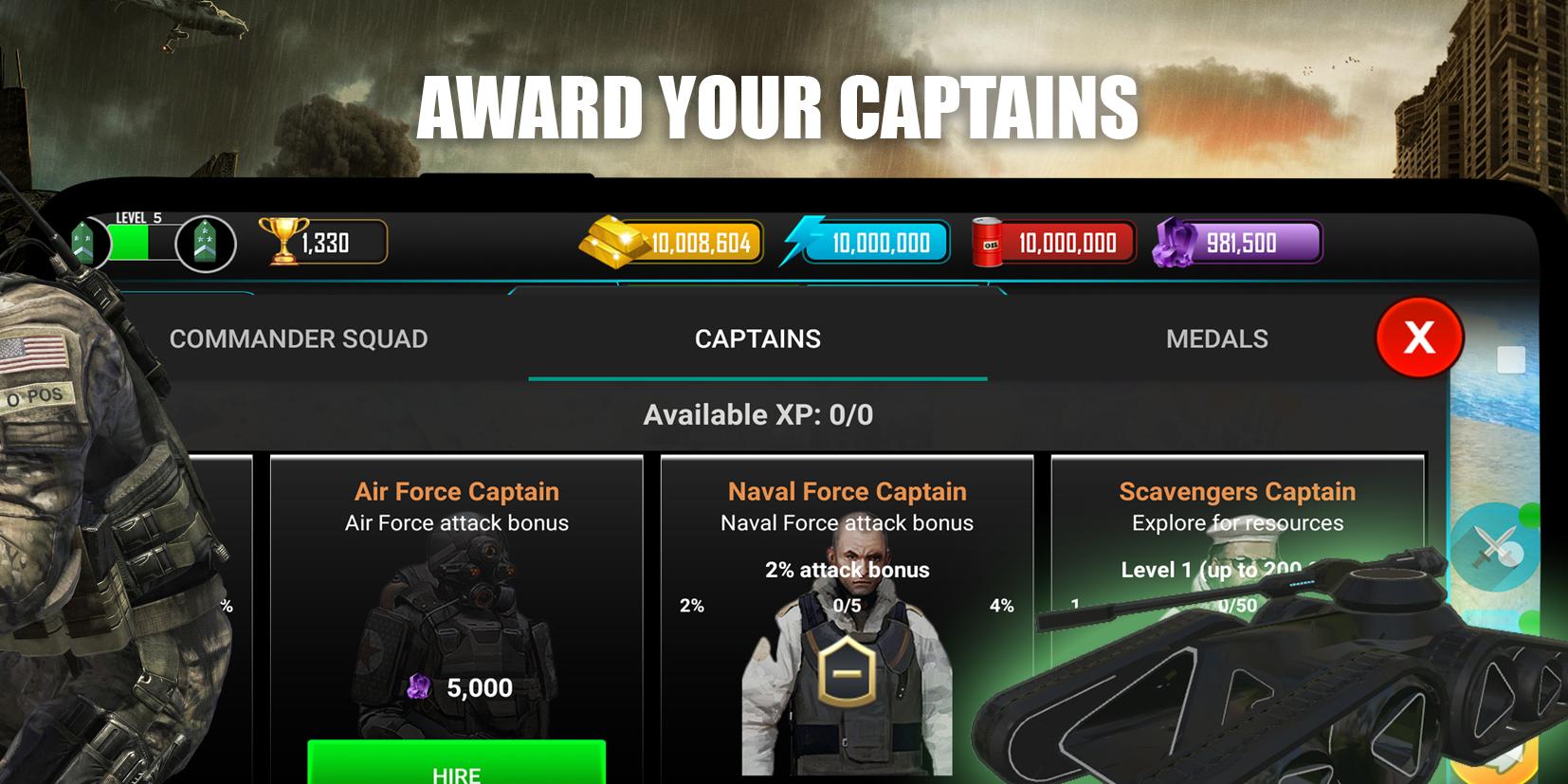The width and height of the screenshot is (1568, 784).
Task: Click the gold bars resource icon
Action: [x=612, y=242]
